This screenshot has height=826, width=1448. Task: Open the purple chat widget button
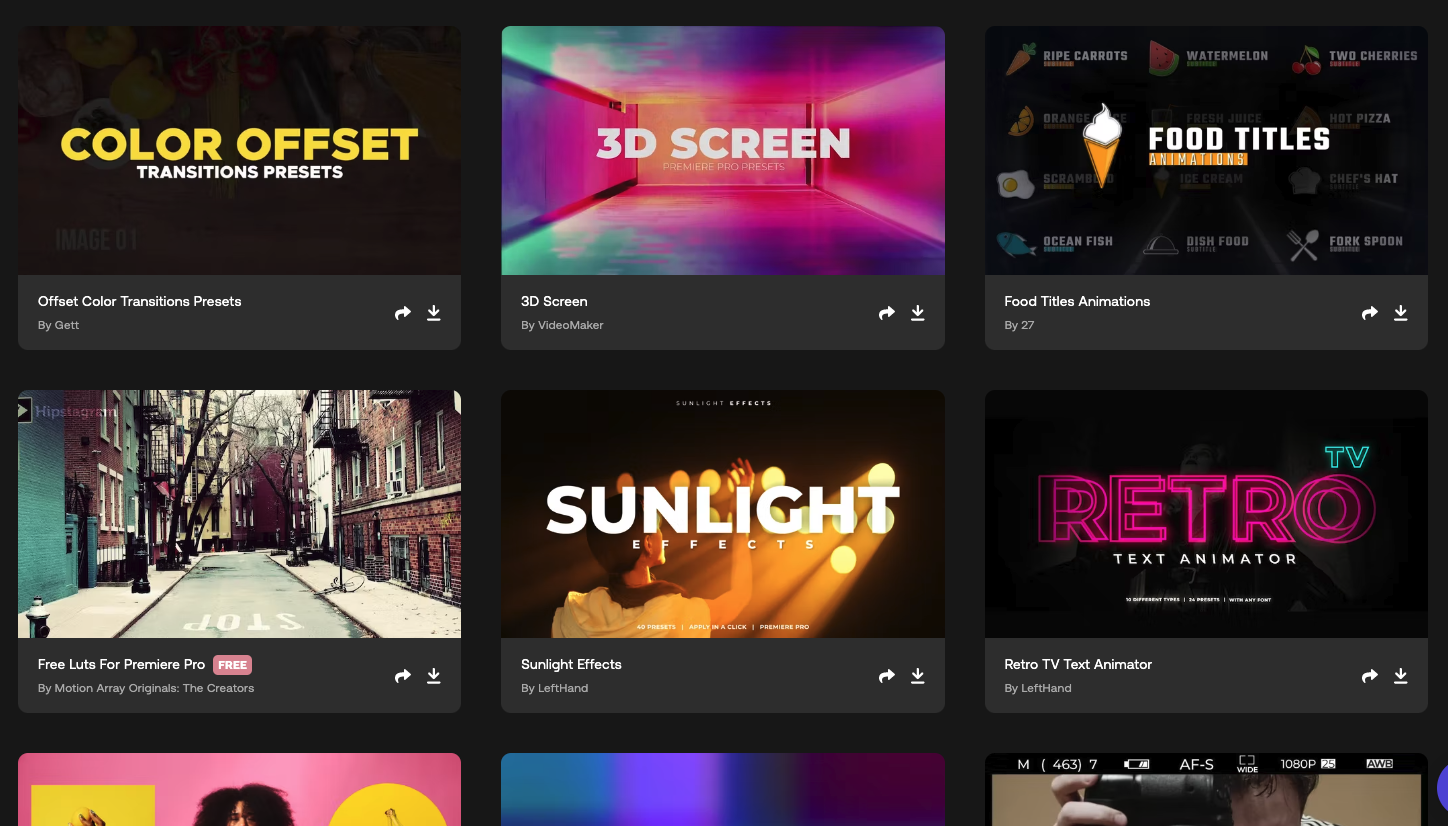(x=1442, y=789)
